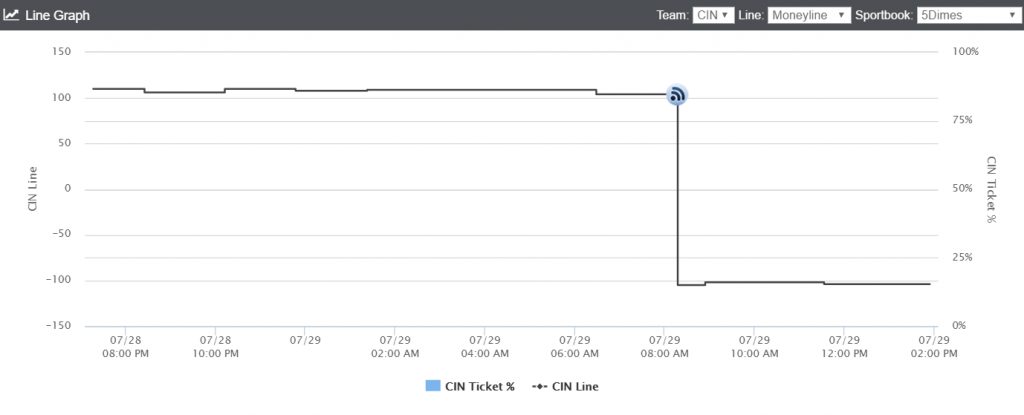
Task: Open the Team CIN dropdown
Action: point(714,15)
